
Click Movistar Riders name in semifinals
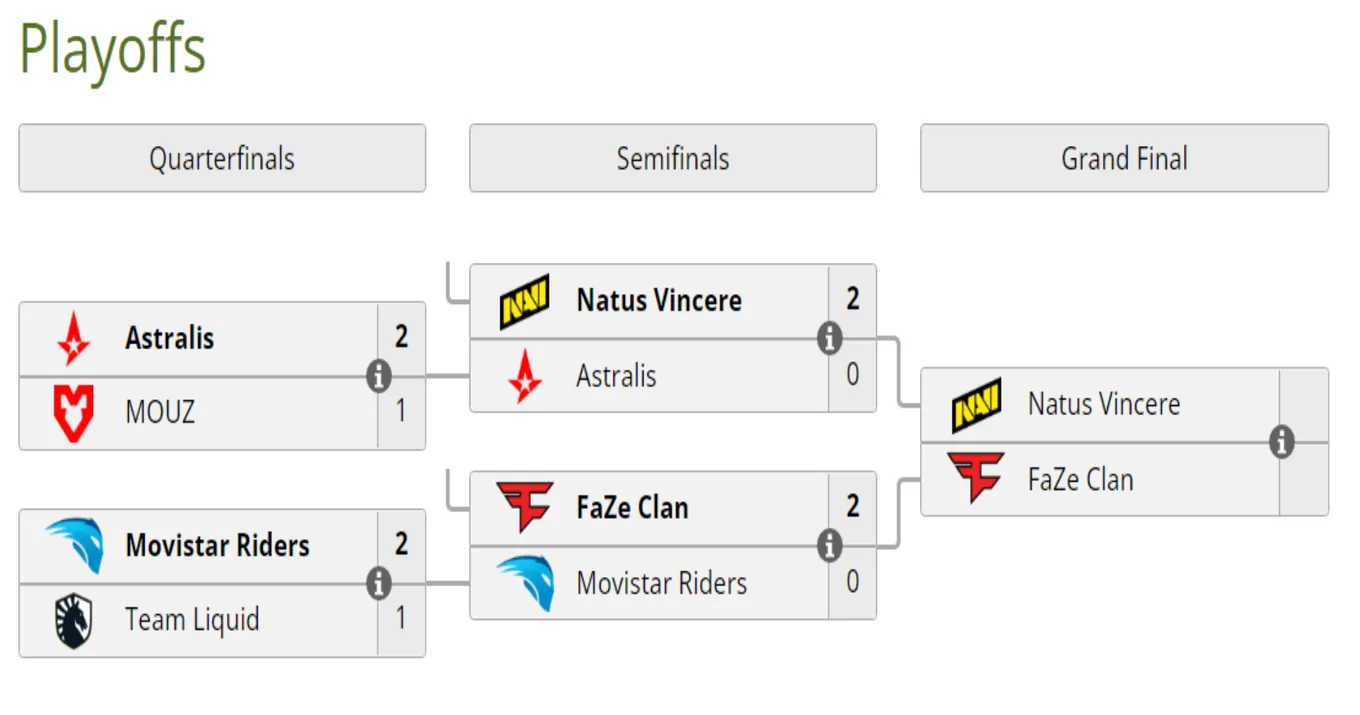click(661, 583)
